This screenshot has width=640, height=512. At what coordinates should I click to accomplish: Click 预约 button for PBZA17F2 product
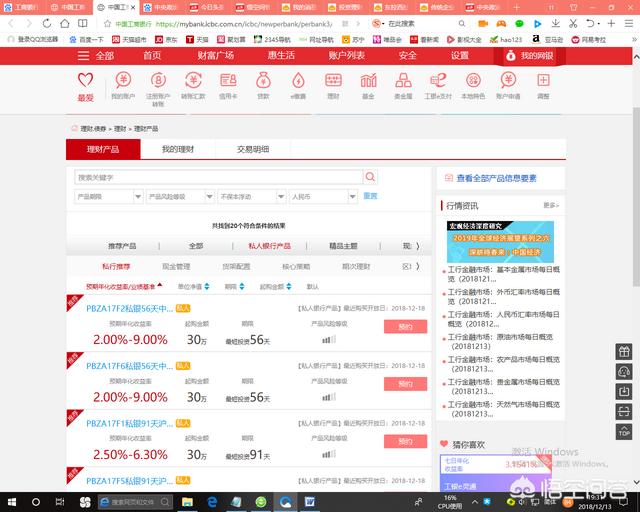coord(405,327)
